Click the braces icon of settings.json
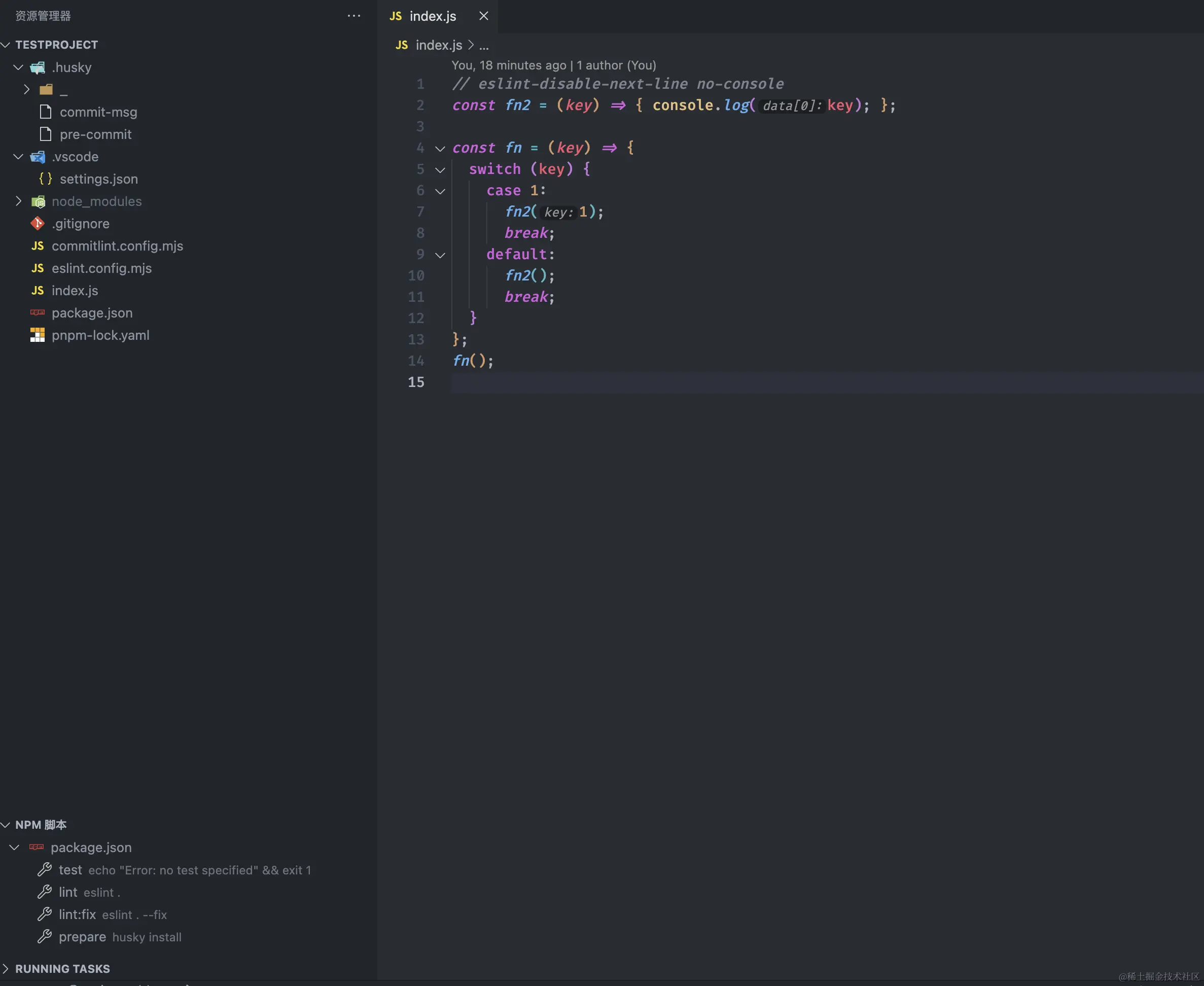1204x986 pixels. [x=46, y=179]
